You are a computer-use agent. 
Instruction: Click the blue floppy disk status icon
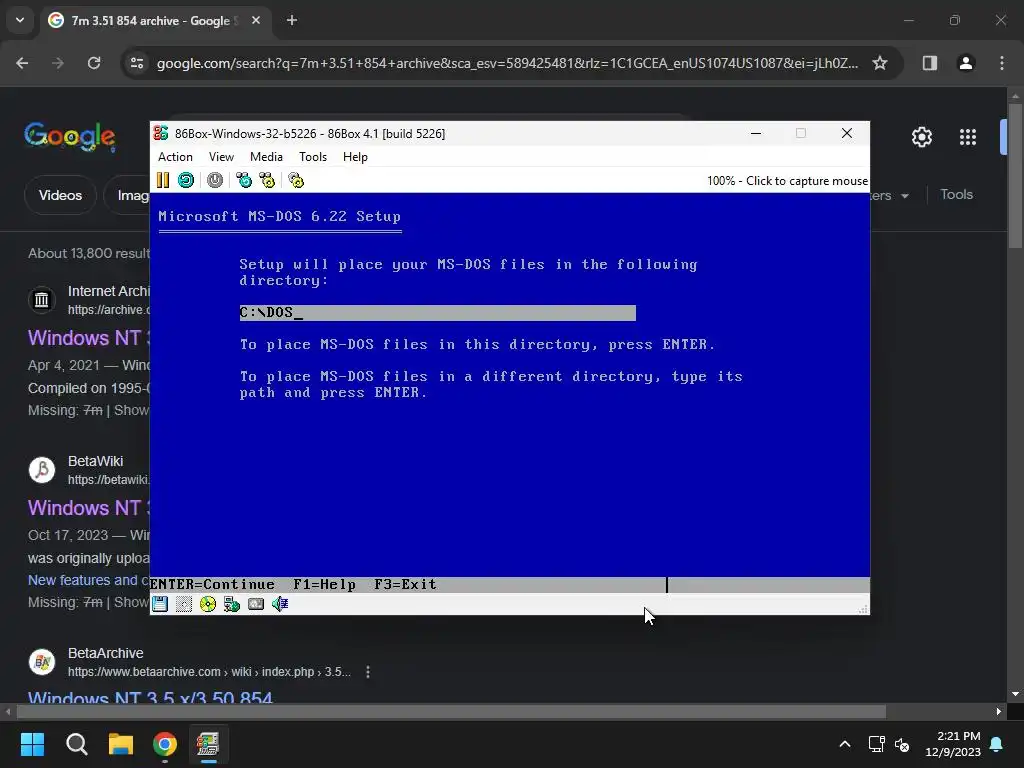click(160, 604)
